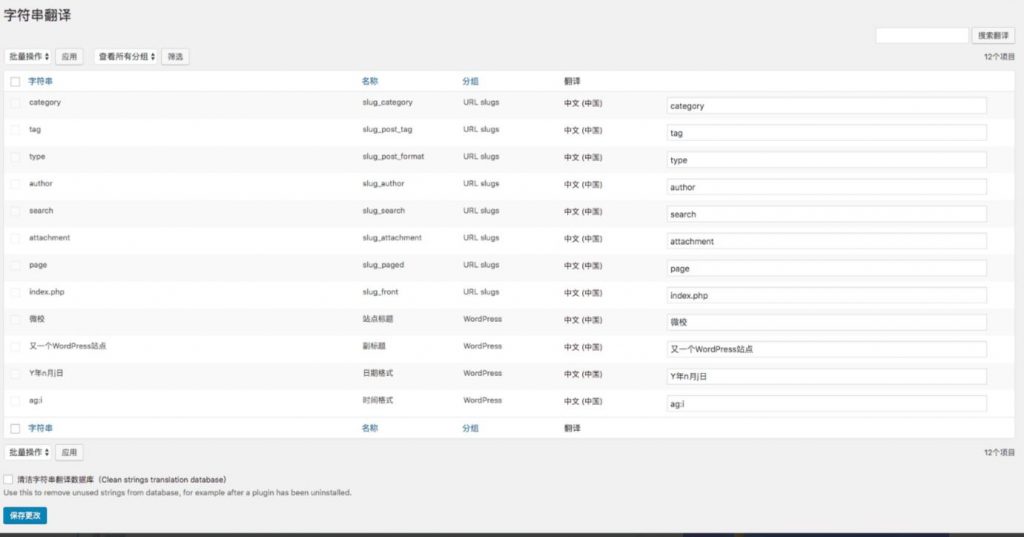Check the attachment row checkbox
Viewport: 1024px width, 537px height.
pyautogui.click(x=15, y=238)
